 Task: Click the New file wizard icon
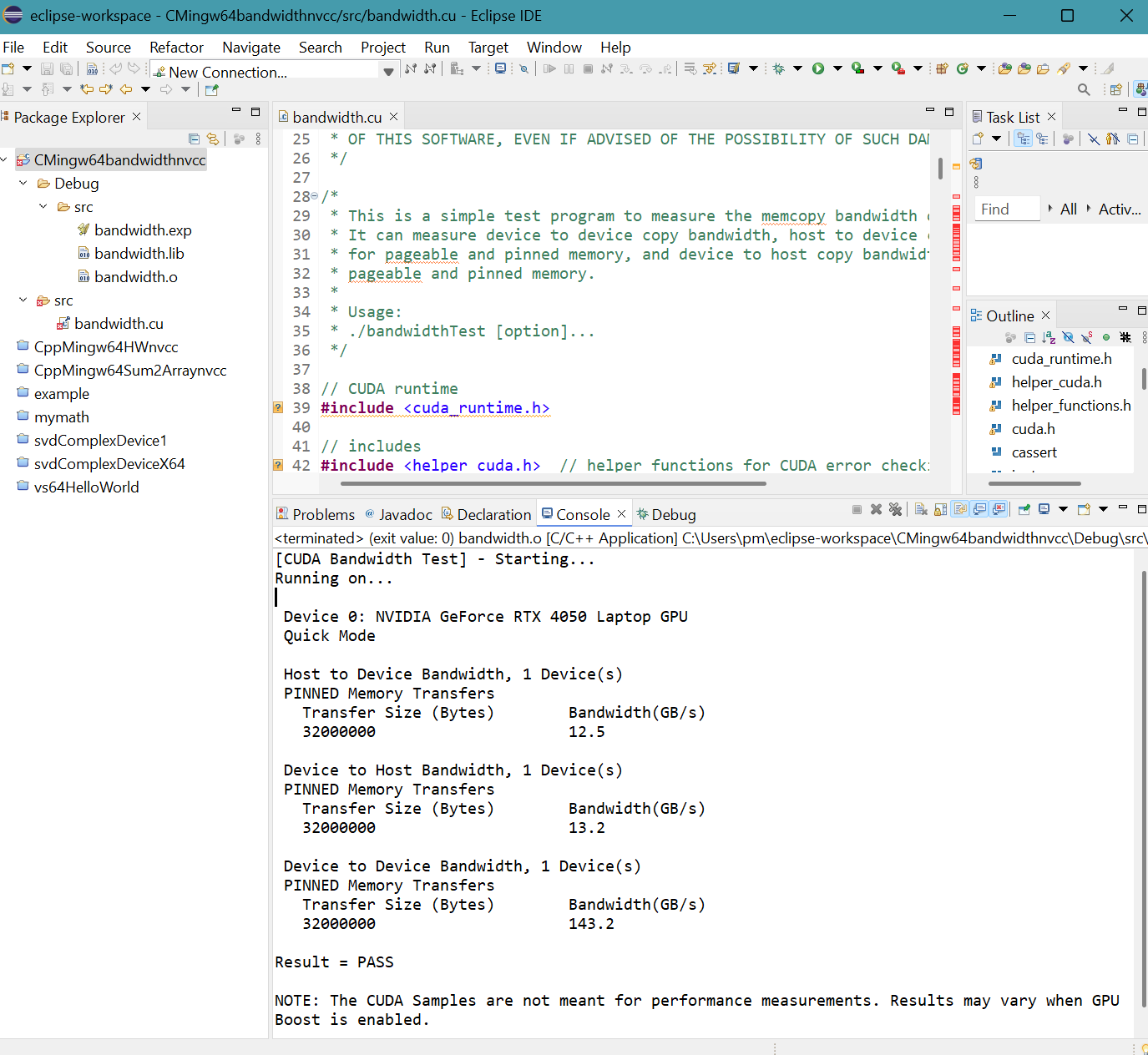pyautogui.click(x=8, y=68)
